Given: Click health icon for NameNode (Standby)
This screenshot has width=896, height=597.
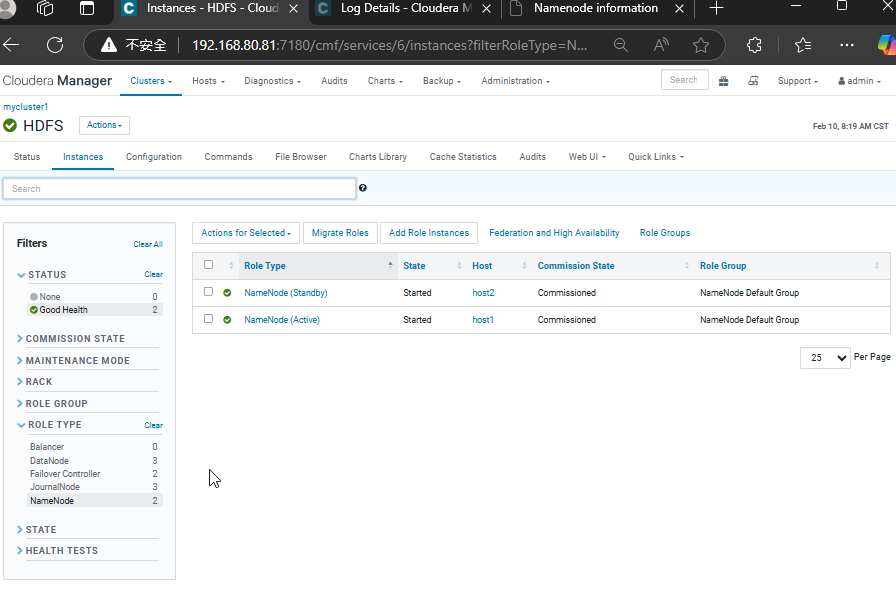Looking at the screenshot, I should [227, 293].
